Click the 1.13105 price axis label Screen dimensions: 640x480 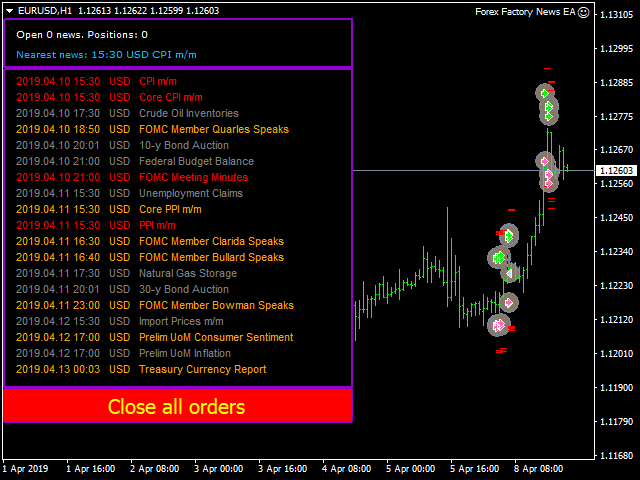(616, 15)
